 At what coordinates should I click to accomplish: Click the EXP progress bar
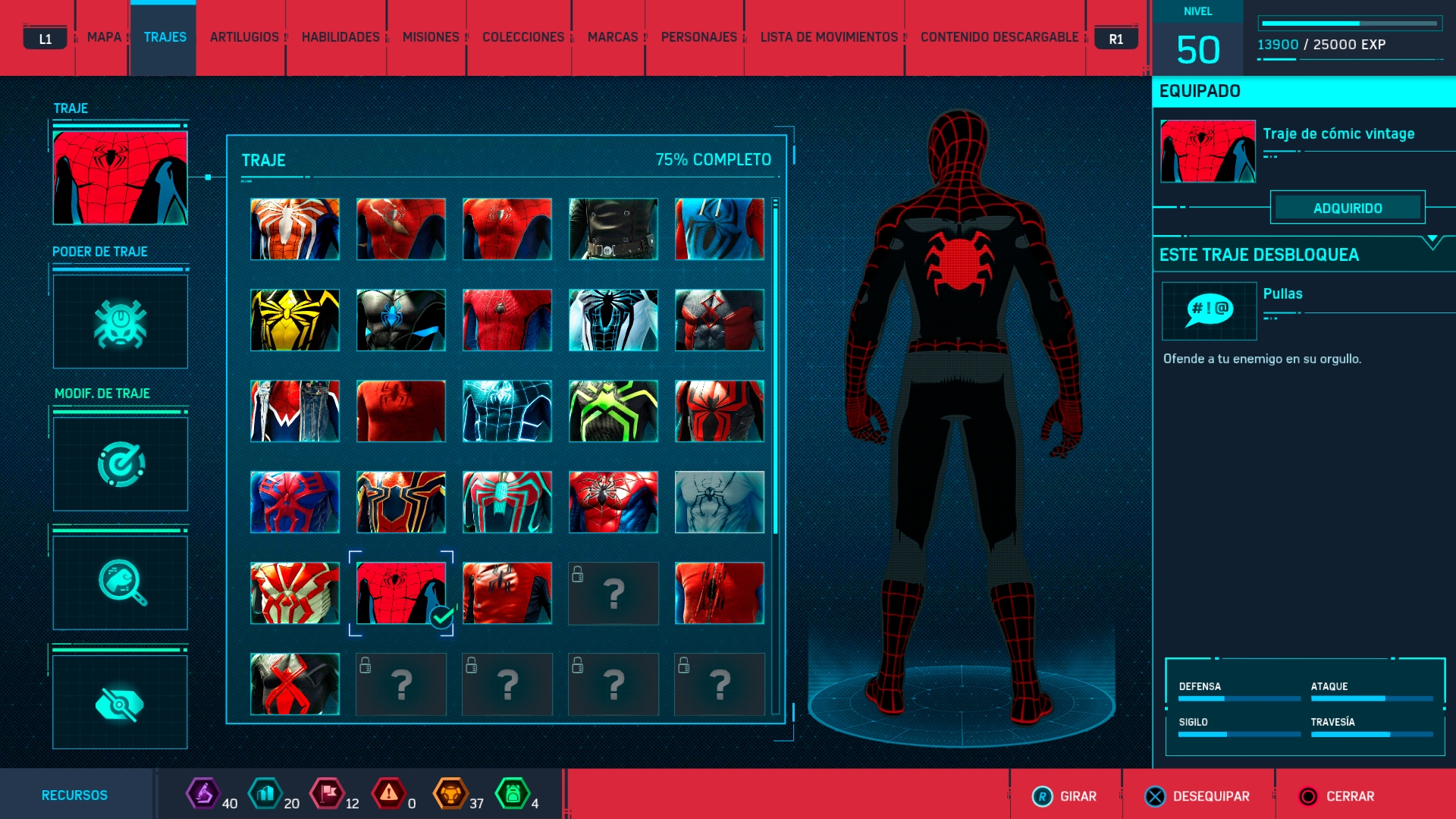(1350, 24)
